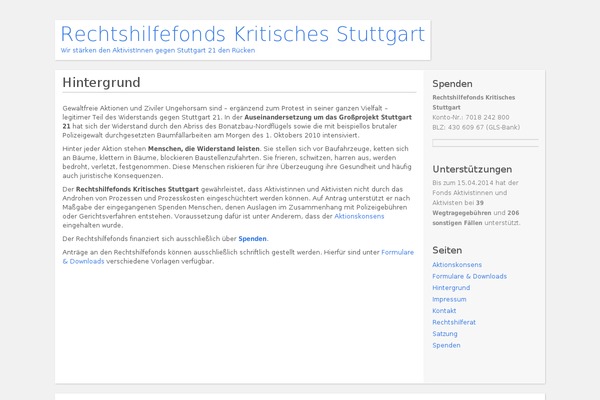Open Spenden in the Seiten sidebar list
Viewport: 600px width, 400px height.
tap(446, 345)
